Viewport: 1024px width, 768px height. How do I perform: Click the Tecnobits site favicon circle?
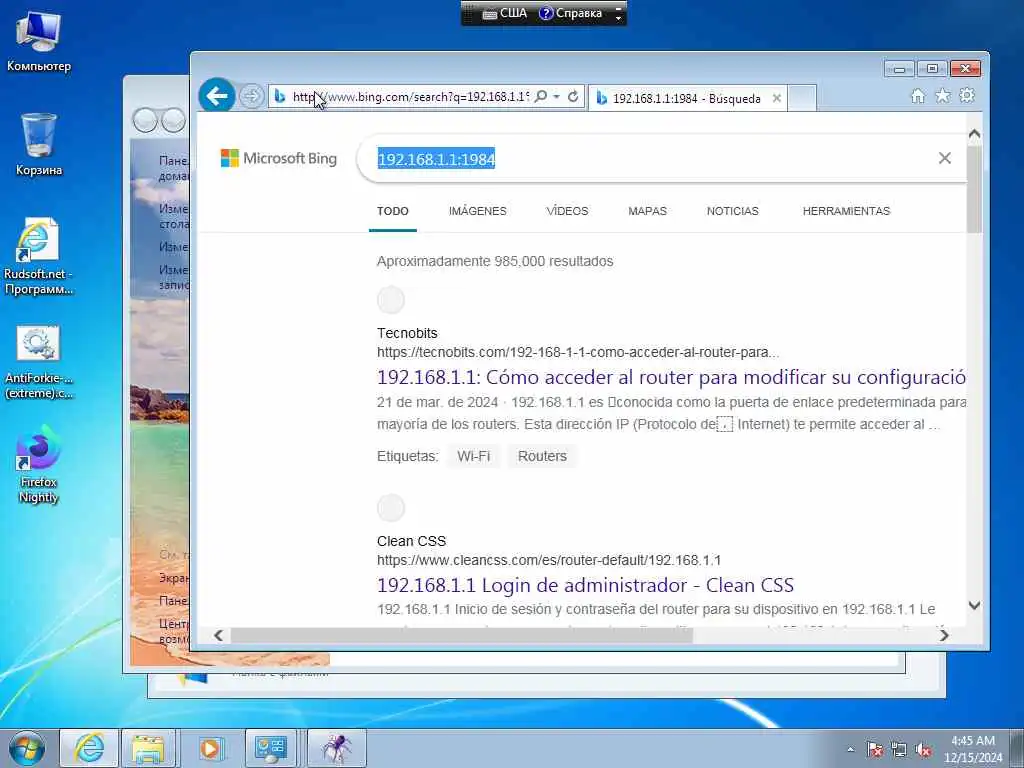pyautogui.click(x=391, y=300)
